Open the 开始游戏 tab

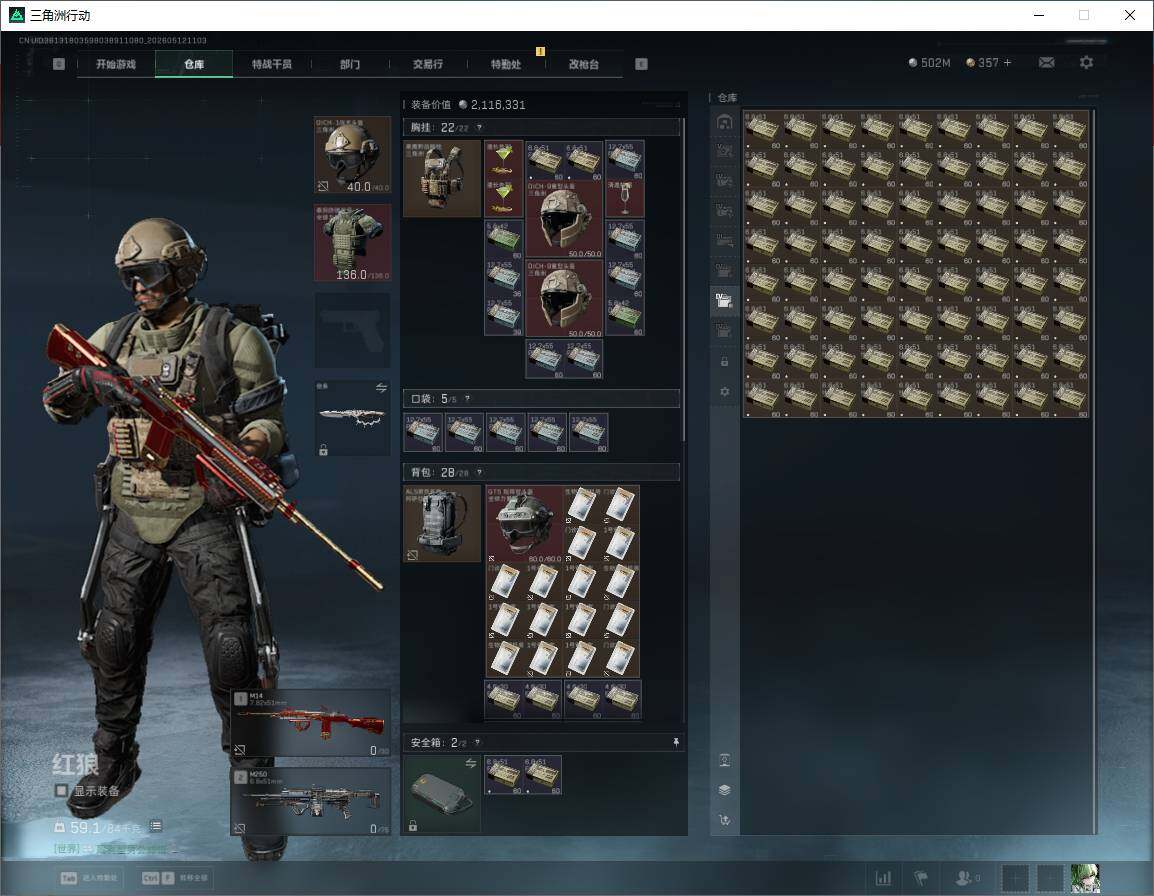click(x=116, y=64)
